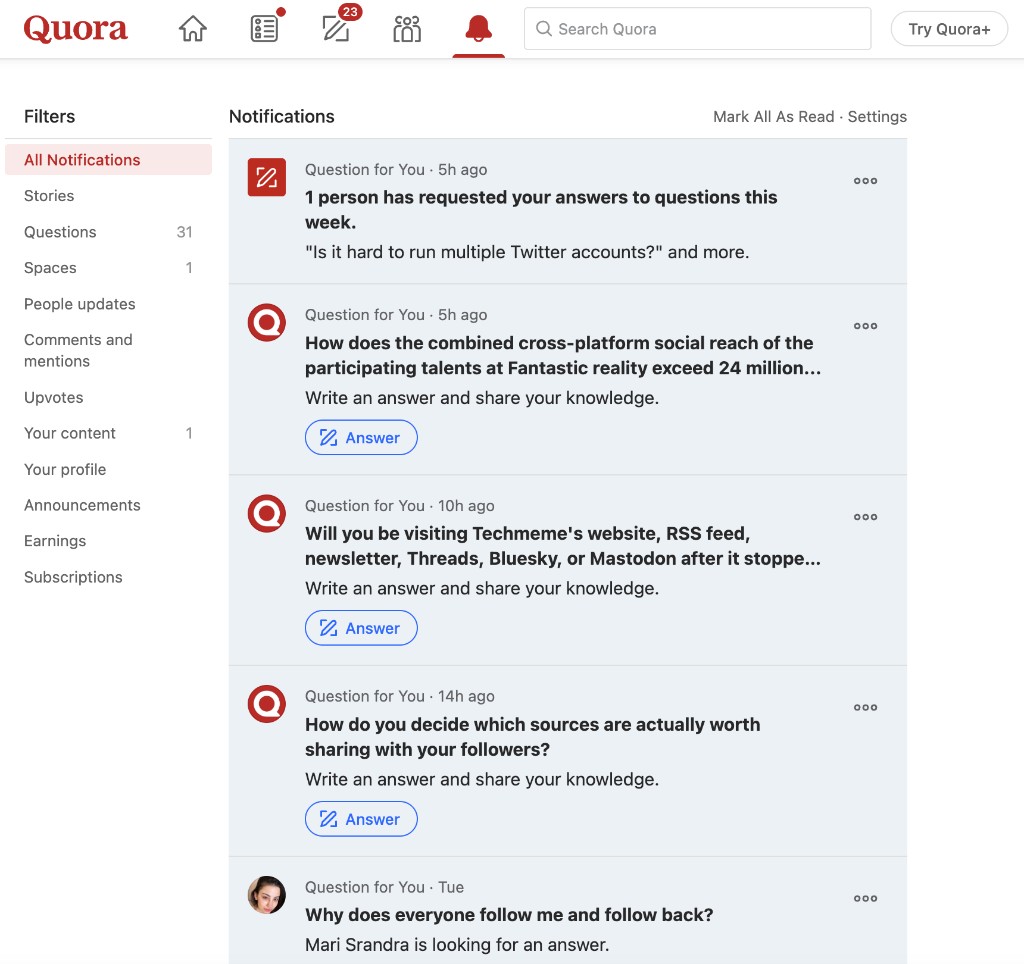Screen dimensions: 1024x964
Task: Open more options for sources worth sharing question
Action: click(865, 707)
